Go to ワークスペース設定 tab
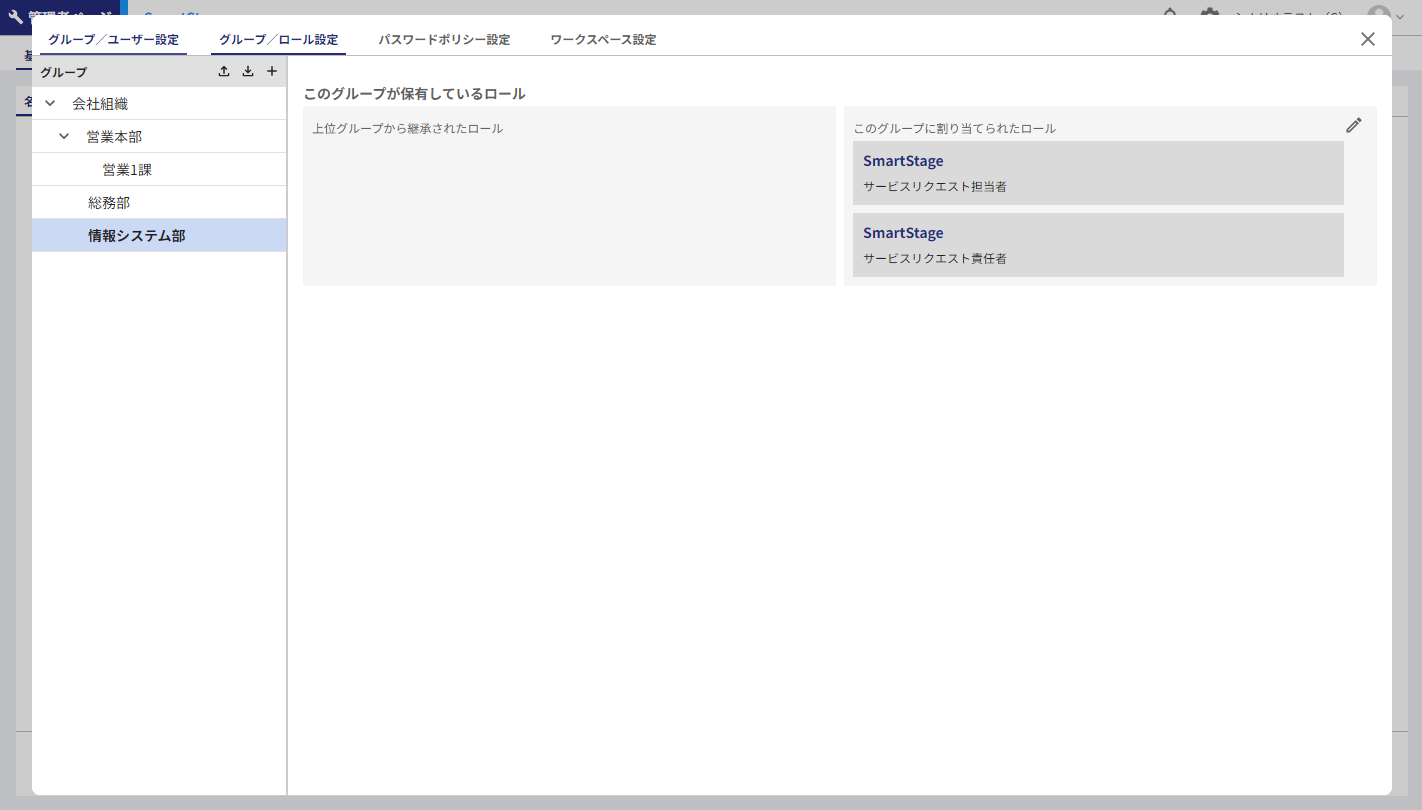1422x810 pixels. pos(603,40)
